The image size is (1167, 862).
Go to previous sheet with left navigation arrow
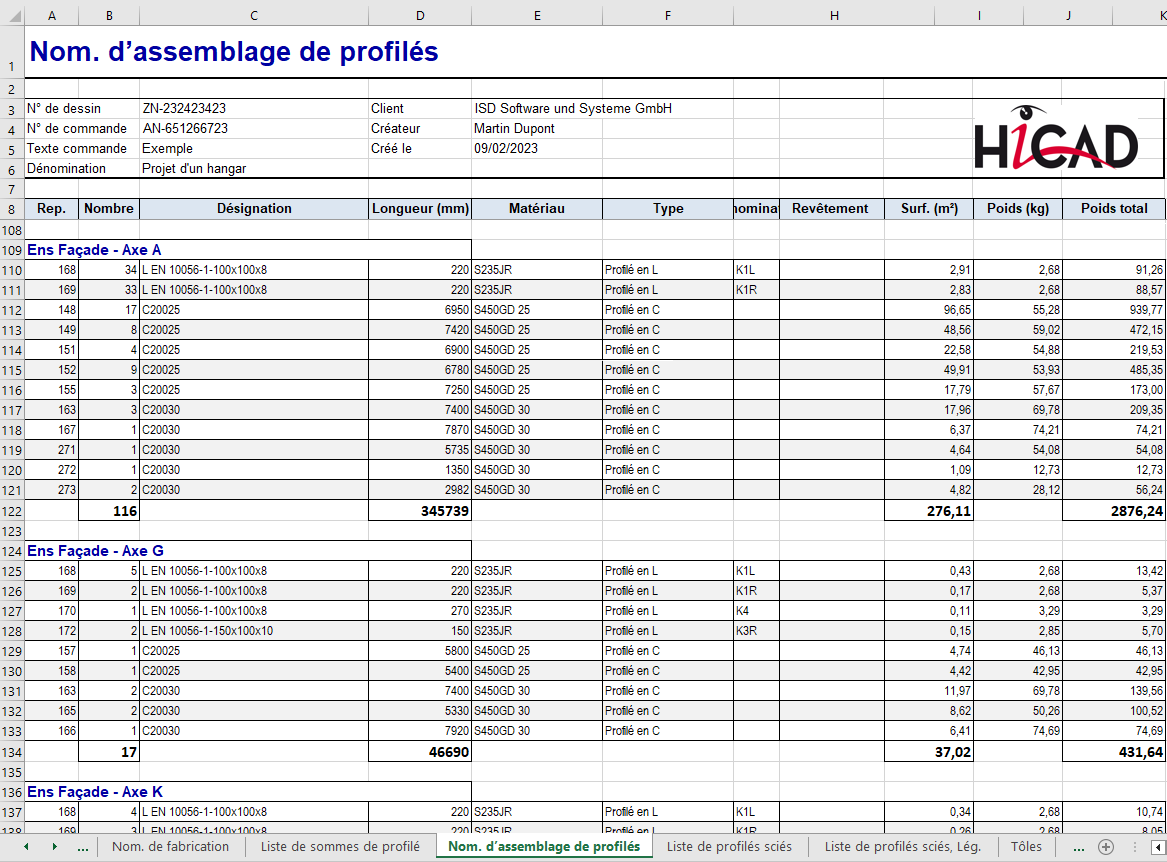pos(26,846)
